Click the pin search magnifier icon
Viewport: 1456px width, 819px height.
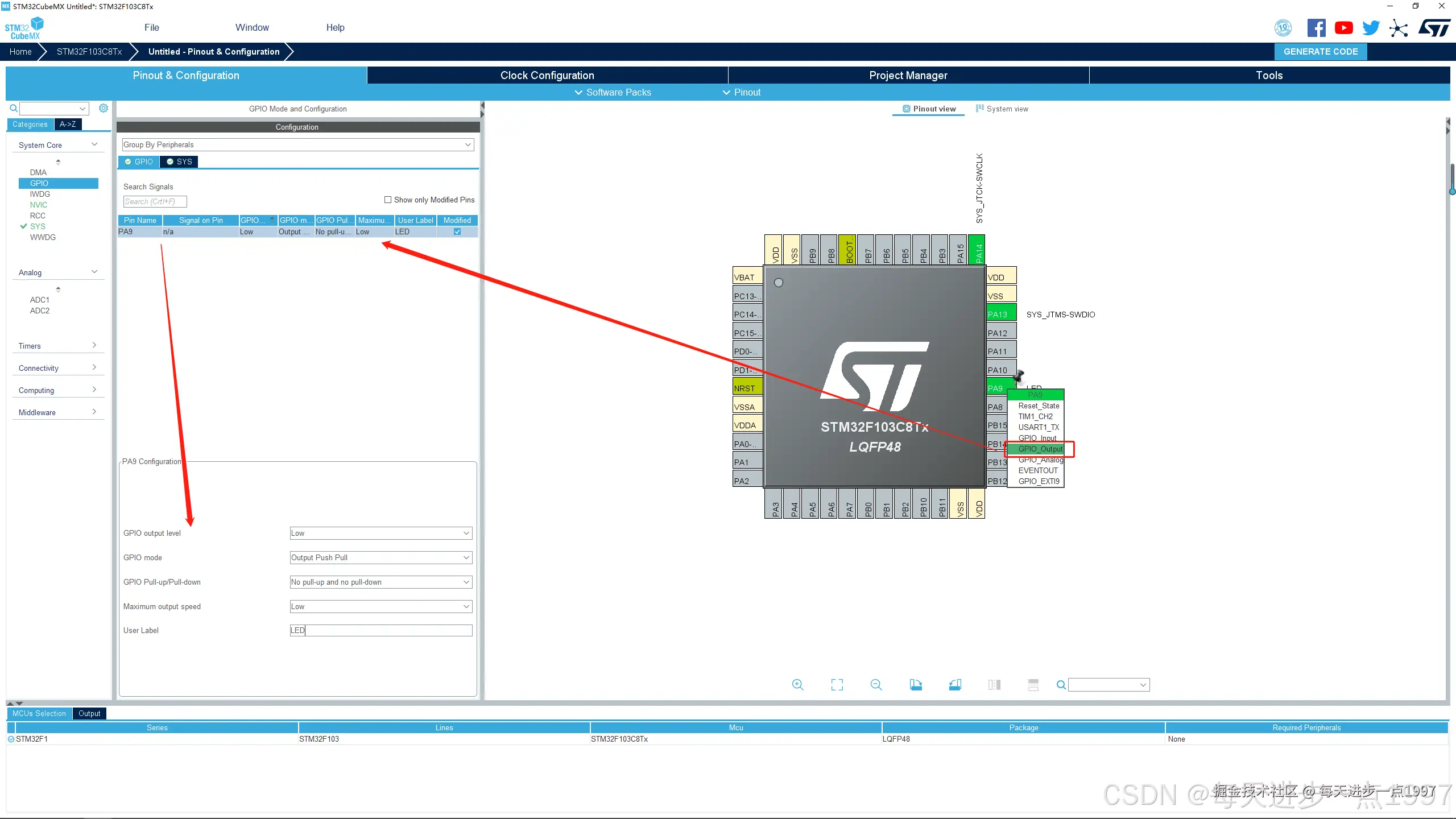[x=1061, y=685]
